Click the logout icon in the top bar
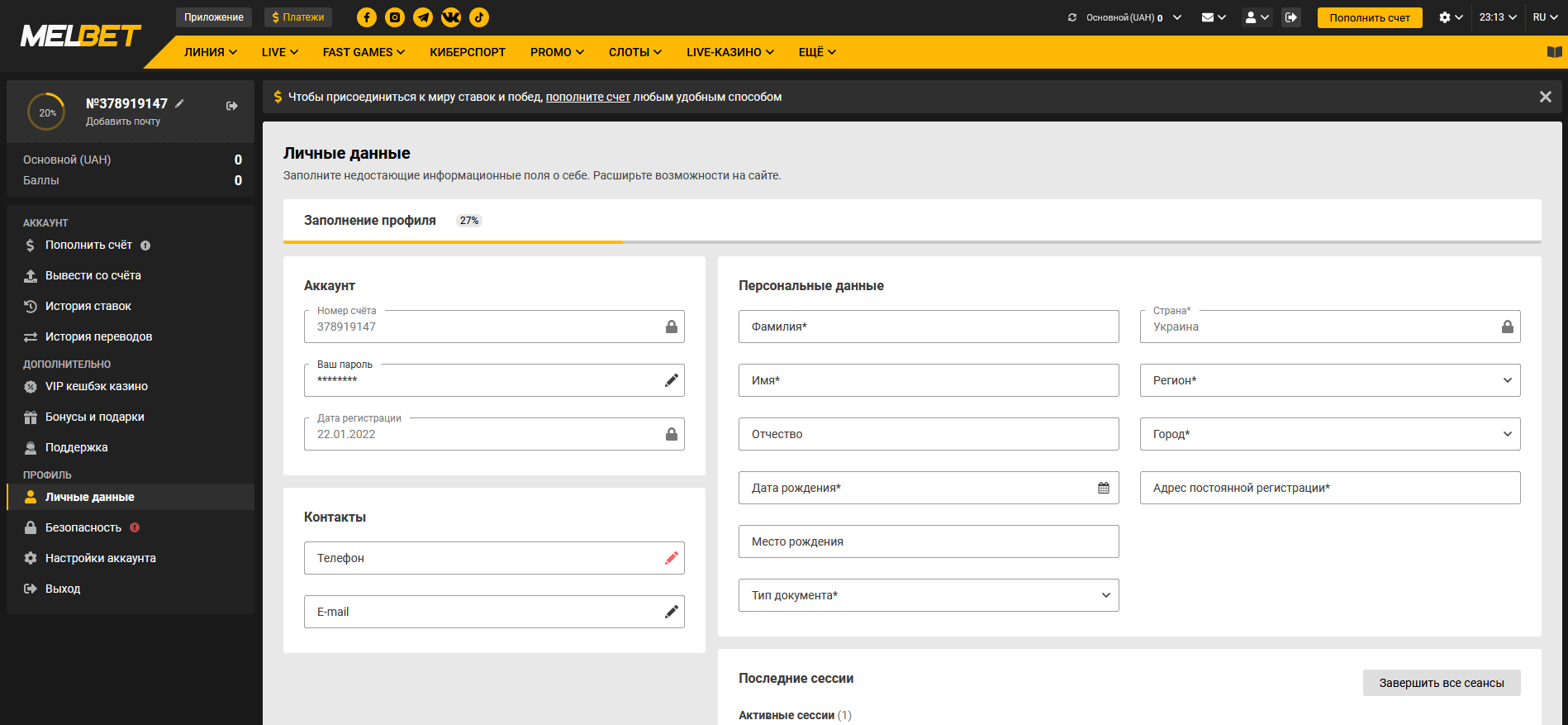1568x725 pixels. [x=1291, y=17]
